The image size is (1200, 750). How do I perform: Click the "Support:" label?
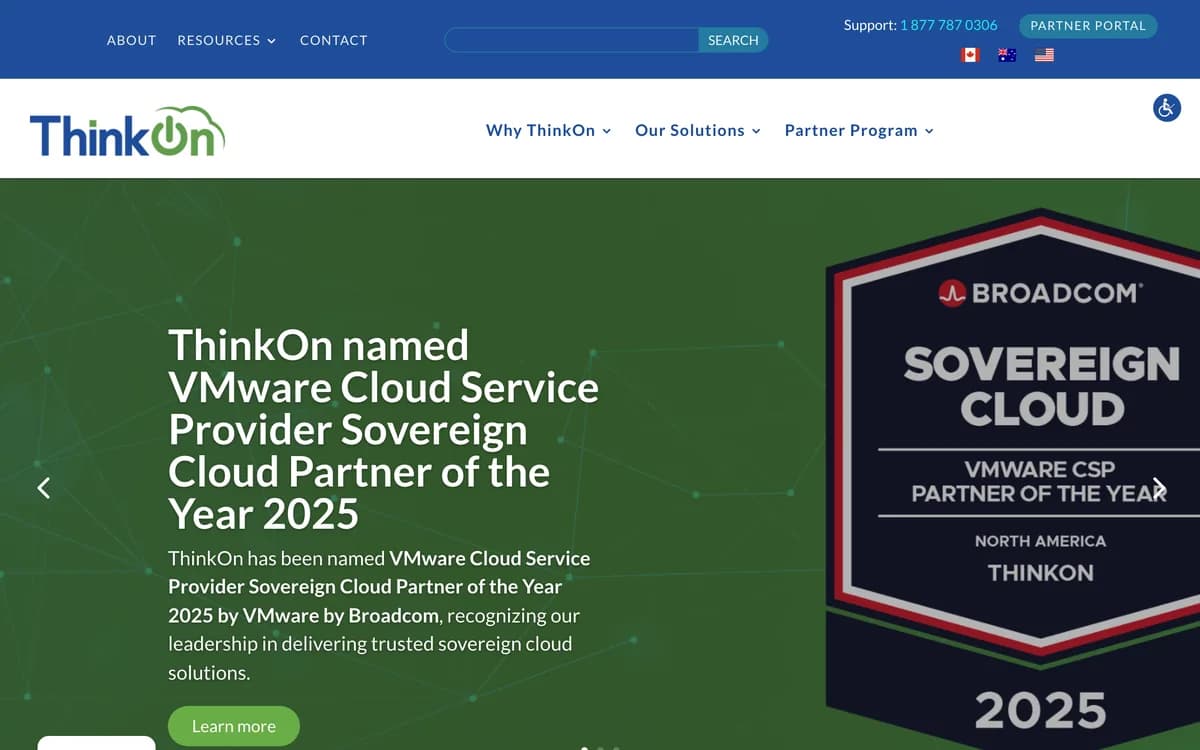[870, 25]
